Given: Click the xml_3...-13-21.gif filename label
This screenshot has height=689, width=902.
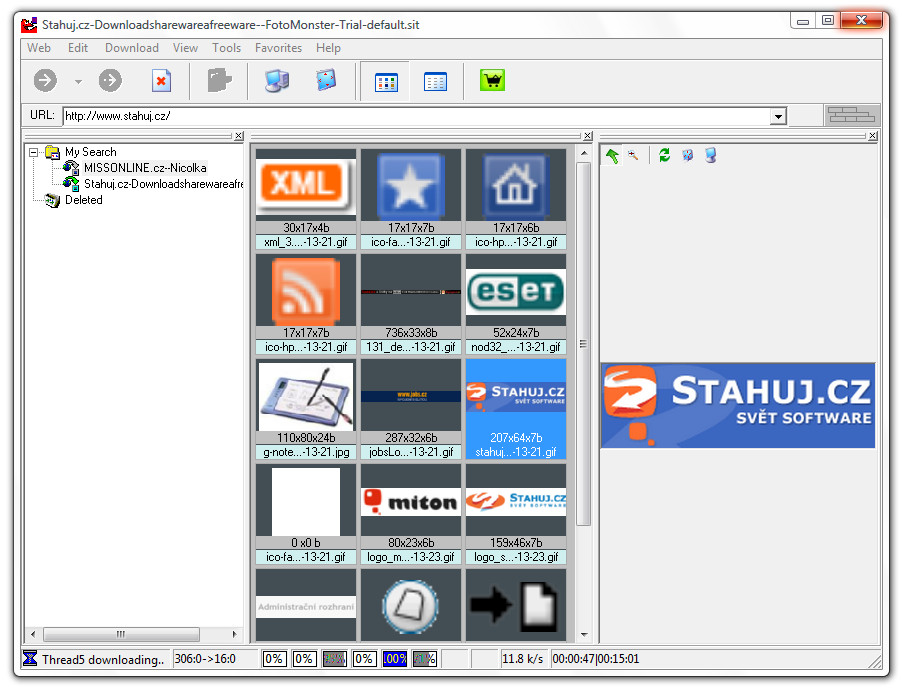Looking at the screenshot, I should pos(305,242).
